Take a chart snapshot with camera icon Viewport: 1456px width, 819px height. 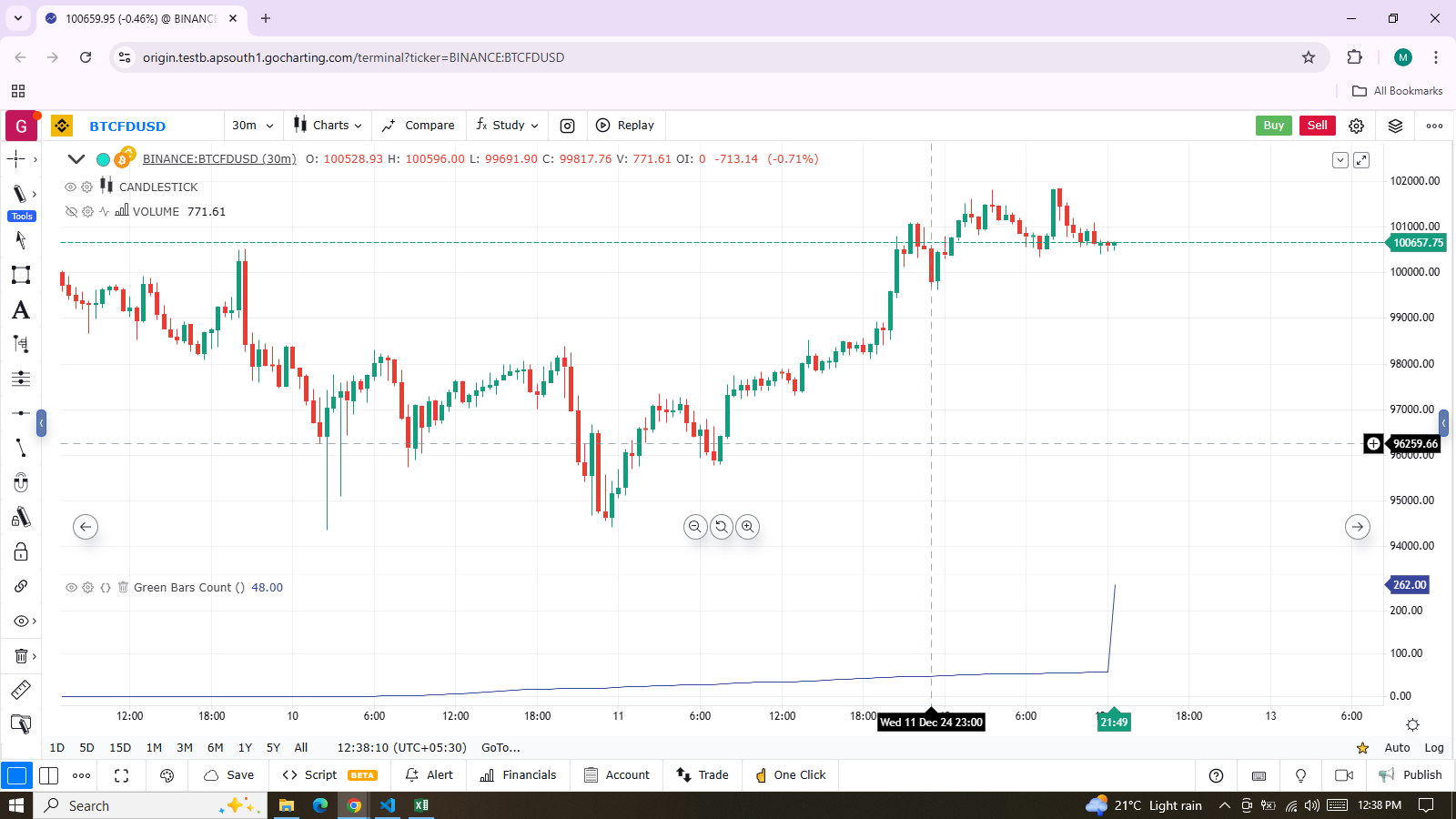click(567, 126)
